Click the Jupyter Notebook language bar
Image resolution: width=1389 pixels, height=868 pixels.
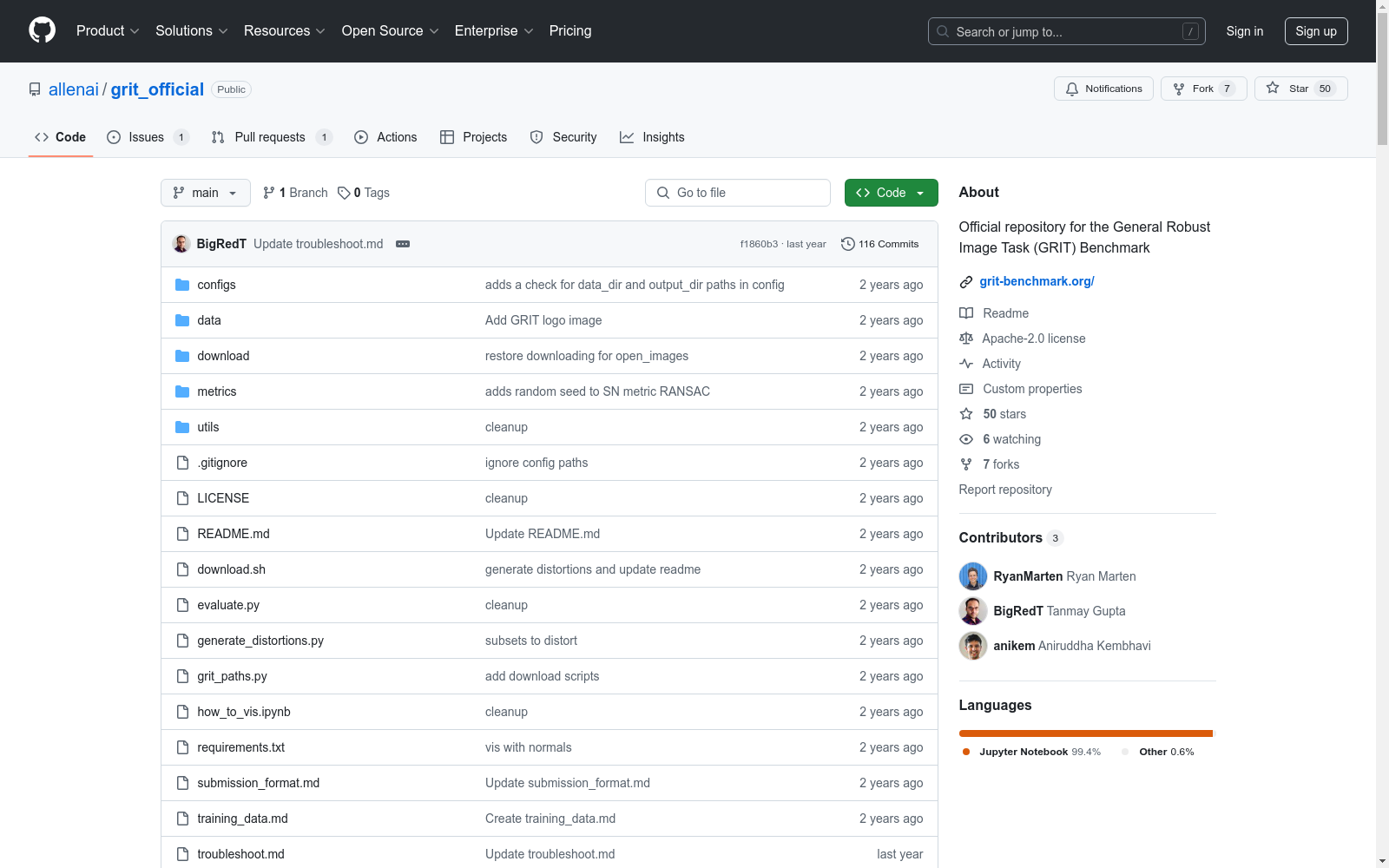pos(1085,733)
